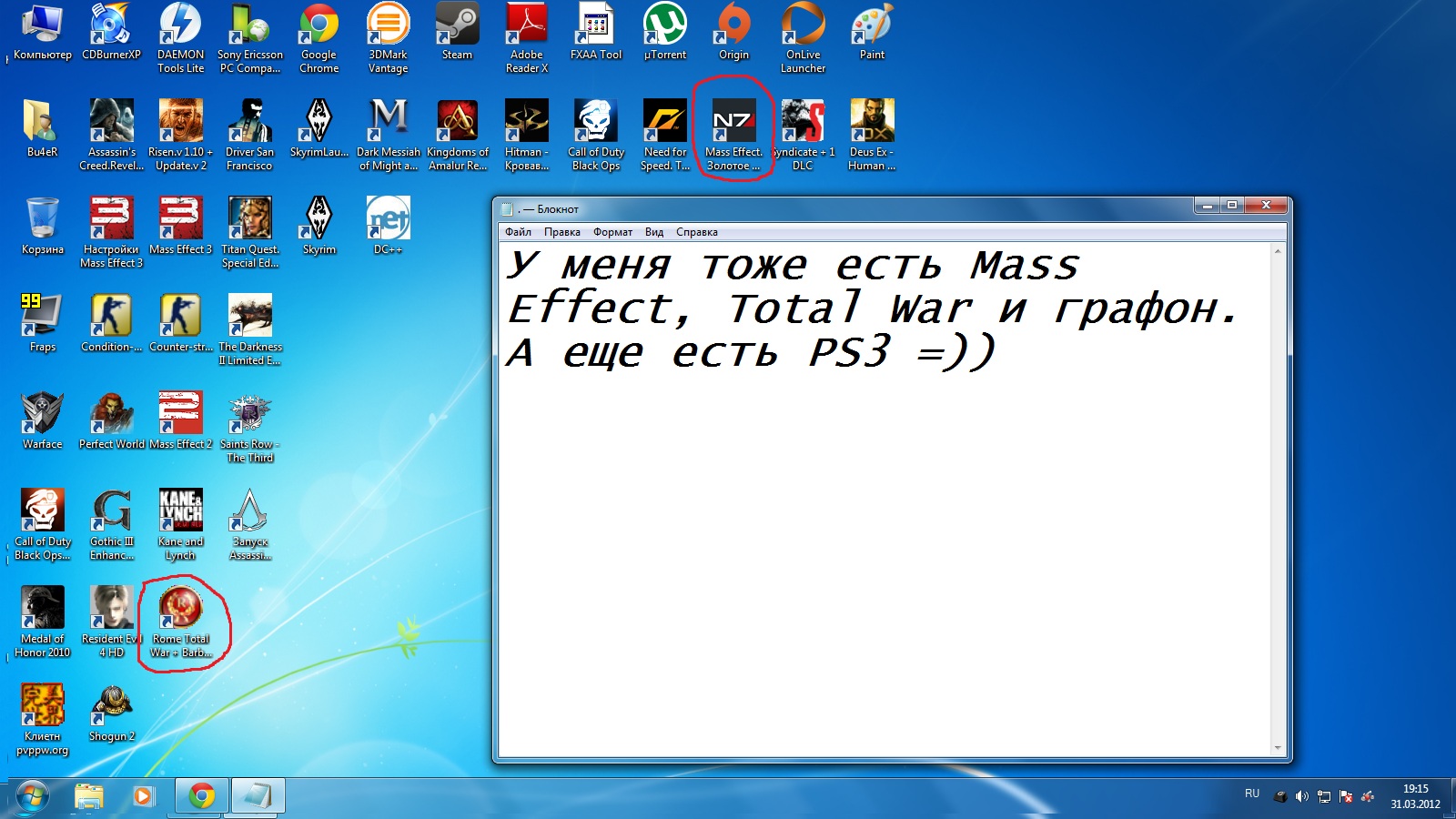Select the CDBurnerXP desktop icon
Image resolution: width=1456 pixels, height=819 pixels.
pos(111,32)
